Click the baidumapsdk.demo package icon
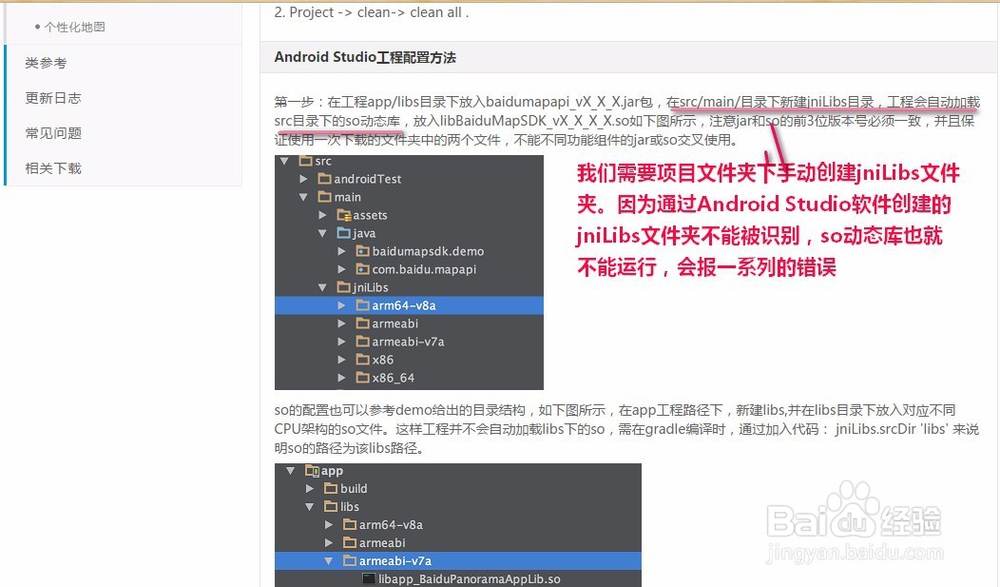Viewport: 1000px width, 587px height. coord(363,251)
